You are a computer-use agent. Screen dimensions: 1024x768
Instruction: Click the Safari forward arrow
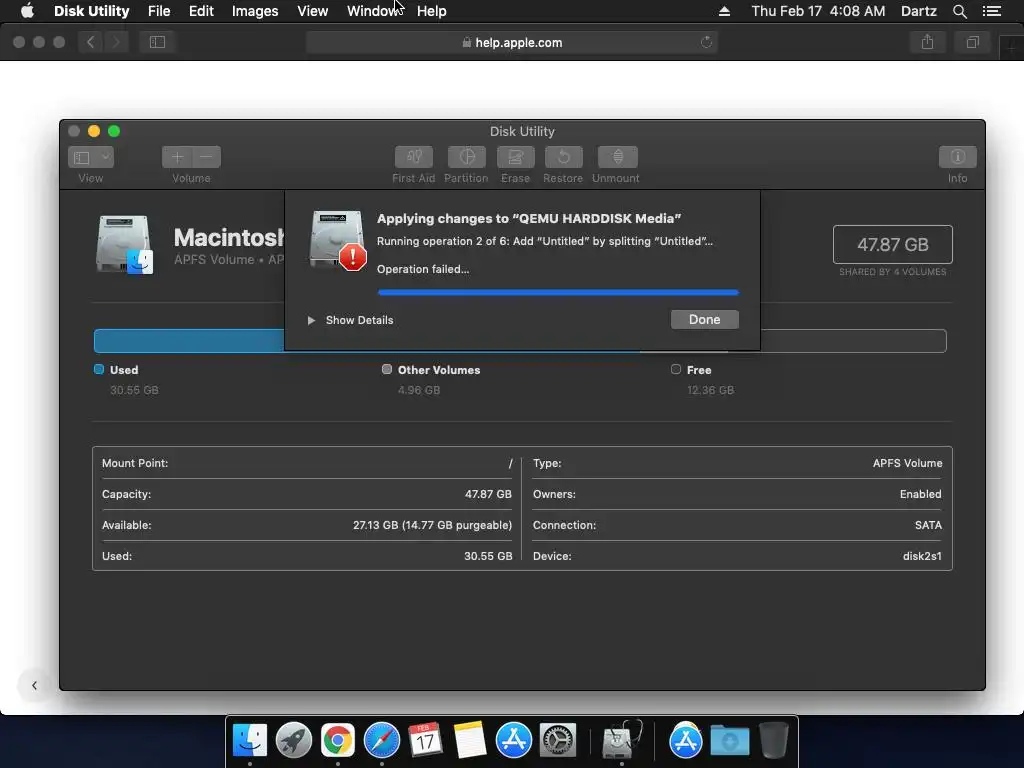116,42
